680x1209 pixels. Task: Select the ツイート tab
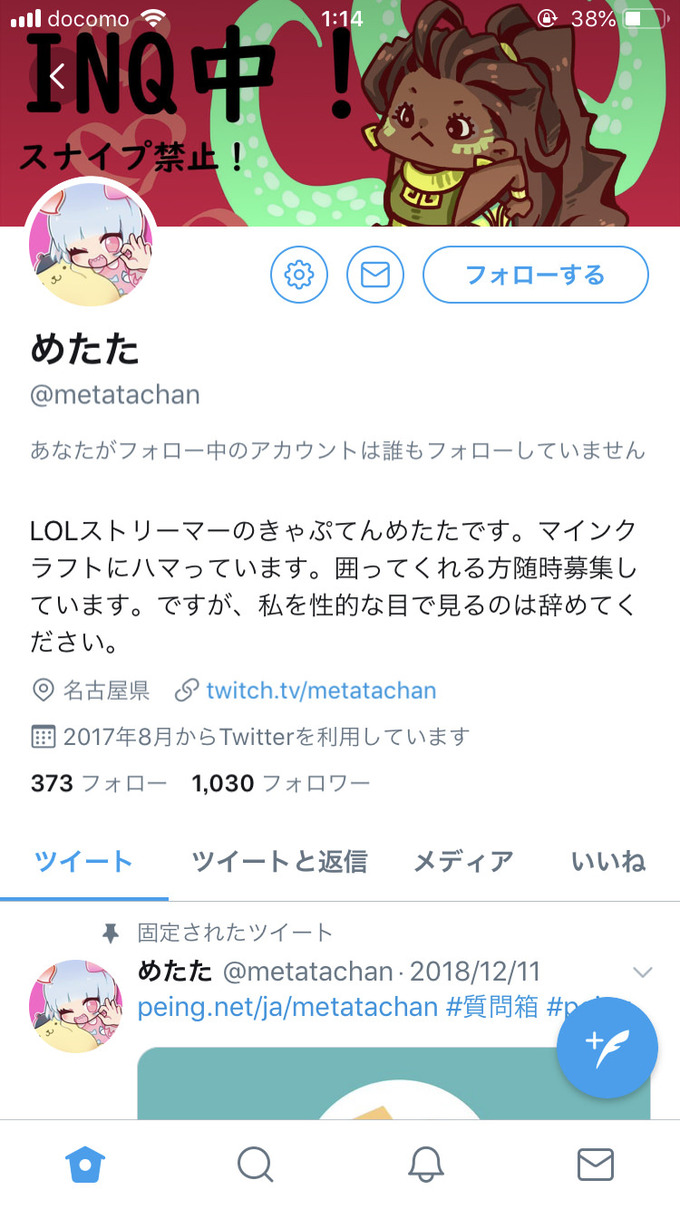[x=84, y=861]
